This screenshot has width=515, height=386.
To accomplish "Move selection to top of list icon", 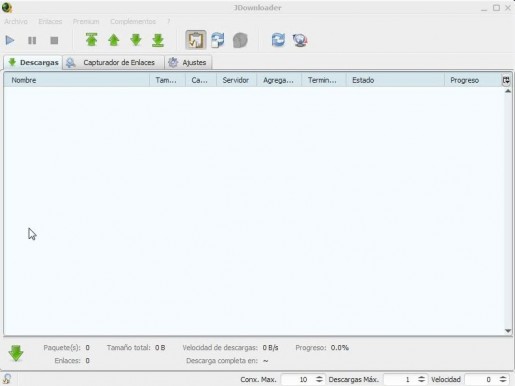I will 91,40.
